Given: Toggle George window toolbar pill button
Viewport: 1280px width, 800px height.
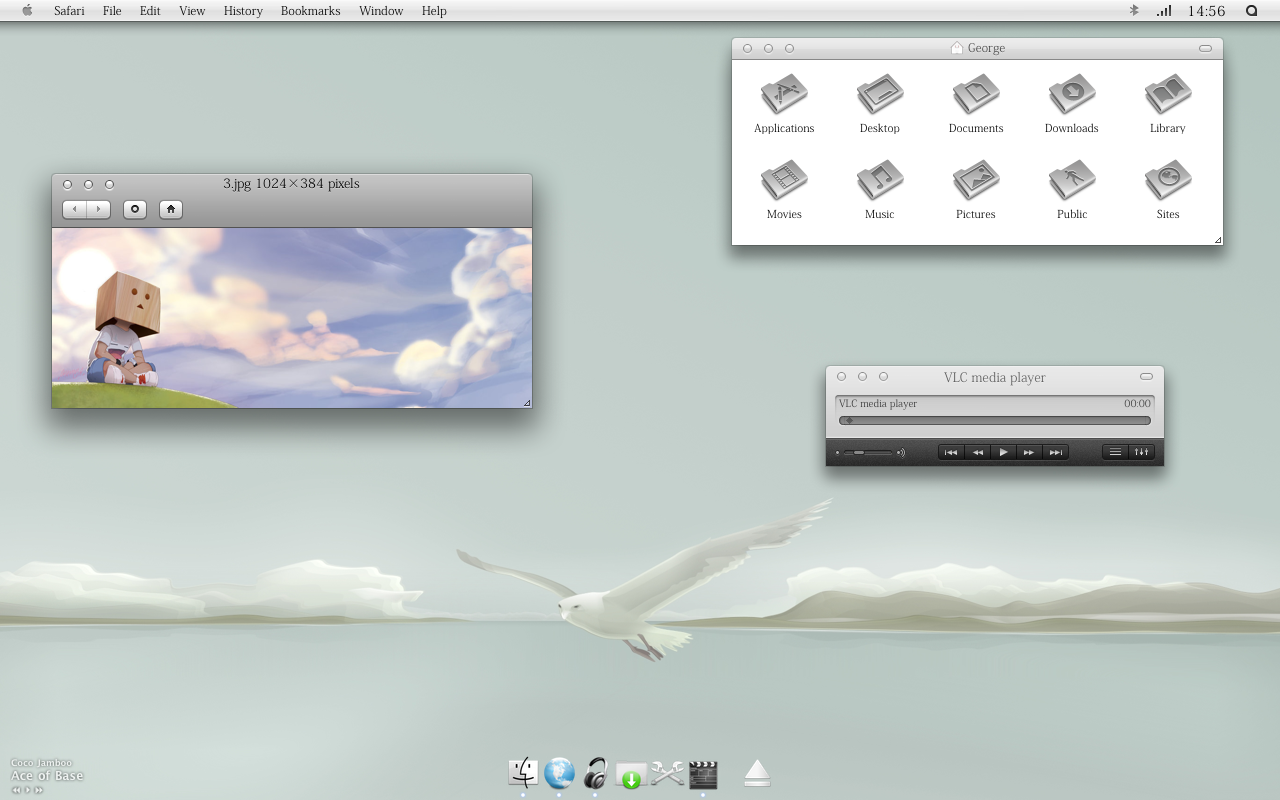Looking at the screenshot, I should (x=1205, y=48).
